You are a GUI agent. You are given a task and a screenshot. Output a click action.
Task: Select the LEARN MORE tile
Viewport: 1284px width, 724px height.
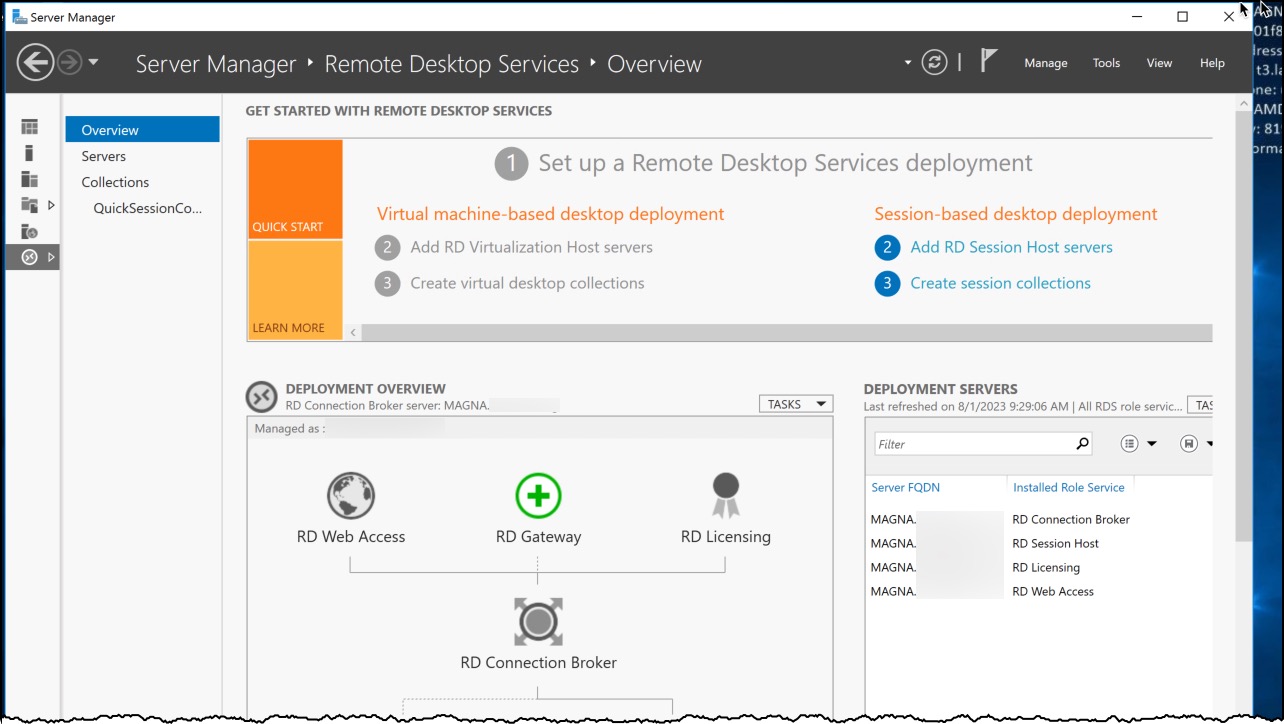(295, 290)
